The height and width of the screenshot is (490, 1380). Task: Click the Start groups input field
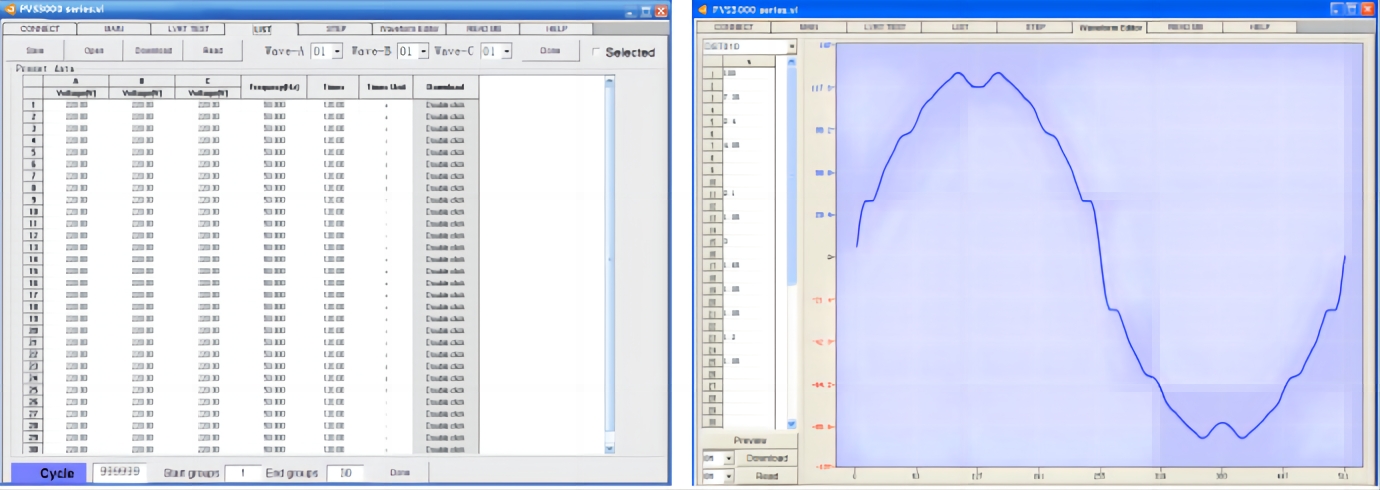click(x=242, y=472)
